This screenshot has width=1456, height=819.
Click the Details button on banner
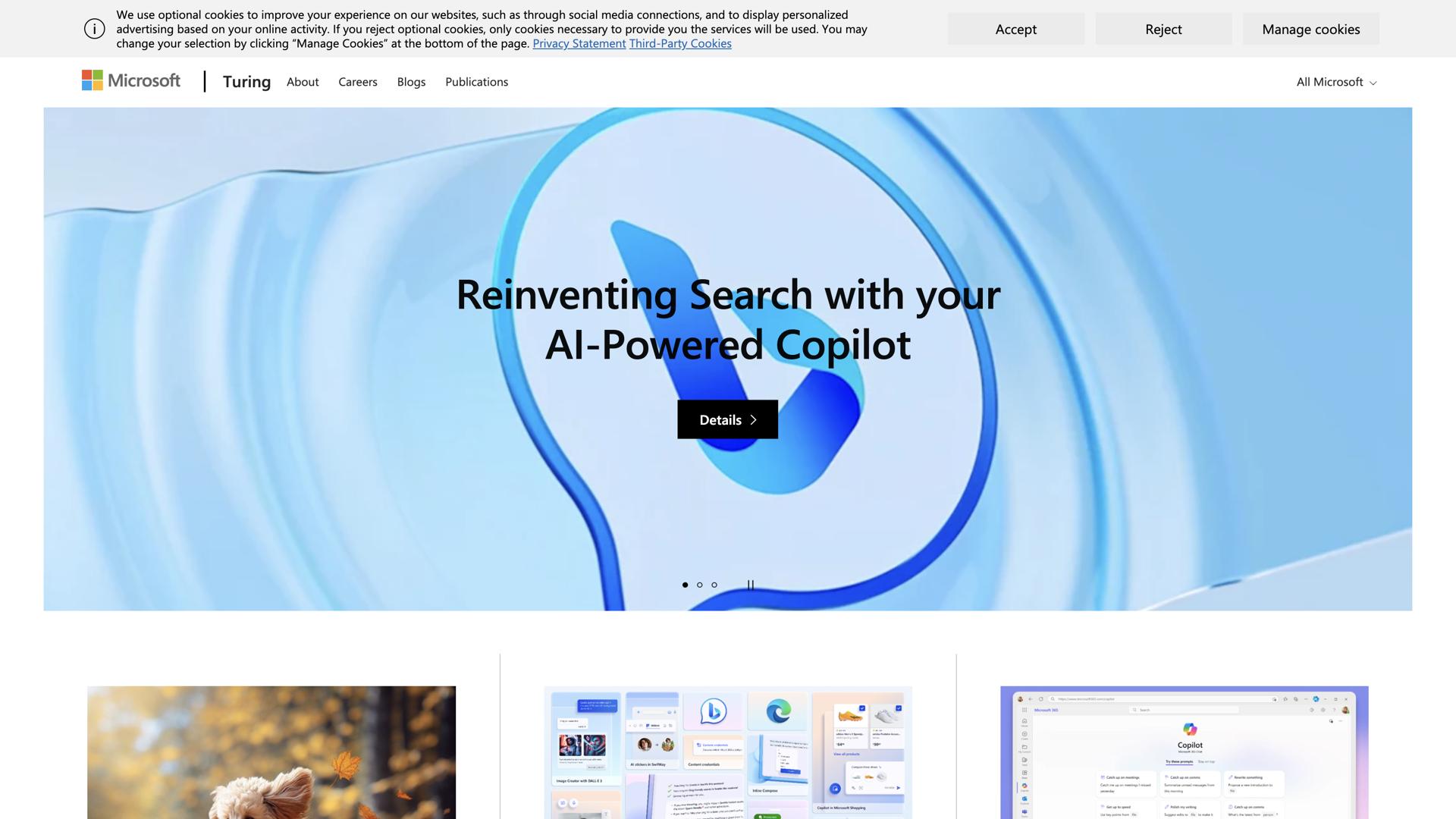(x=727, y=419)
